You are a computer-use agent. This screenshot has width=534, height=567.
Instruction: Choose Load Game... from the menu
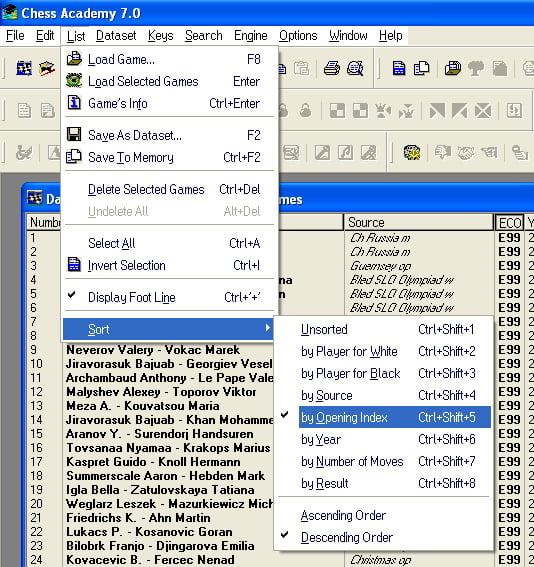point(169,59)
